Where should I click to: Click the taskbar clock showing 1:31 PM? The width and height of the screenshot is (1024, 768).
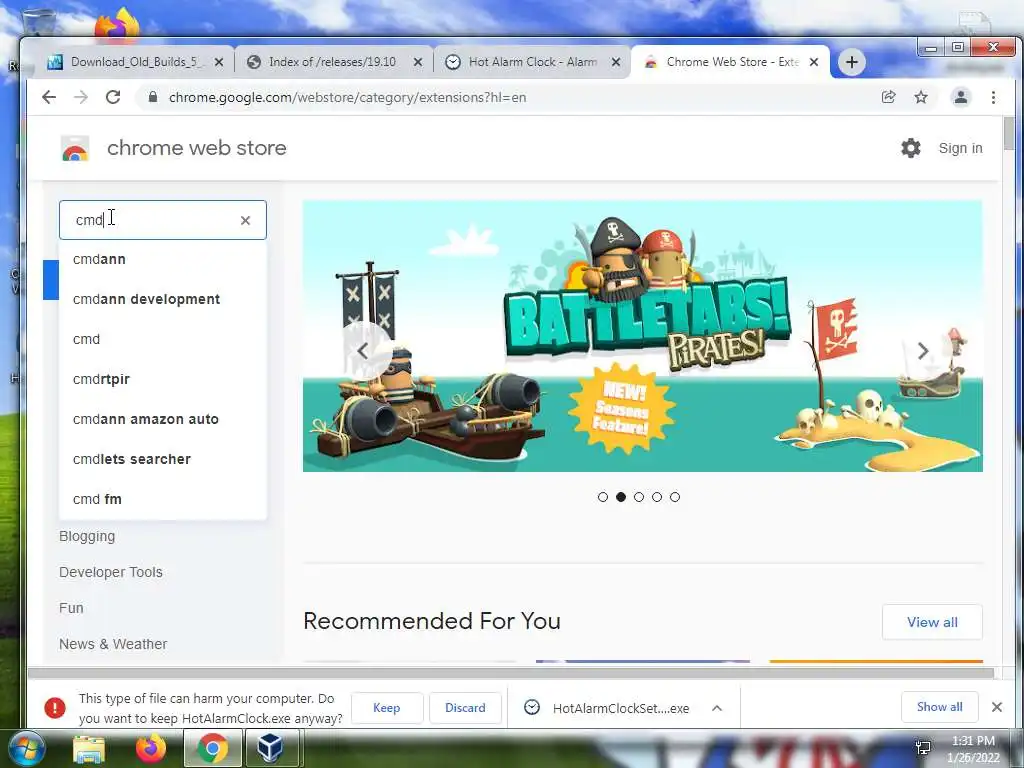click(973, 749)
